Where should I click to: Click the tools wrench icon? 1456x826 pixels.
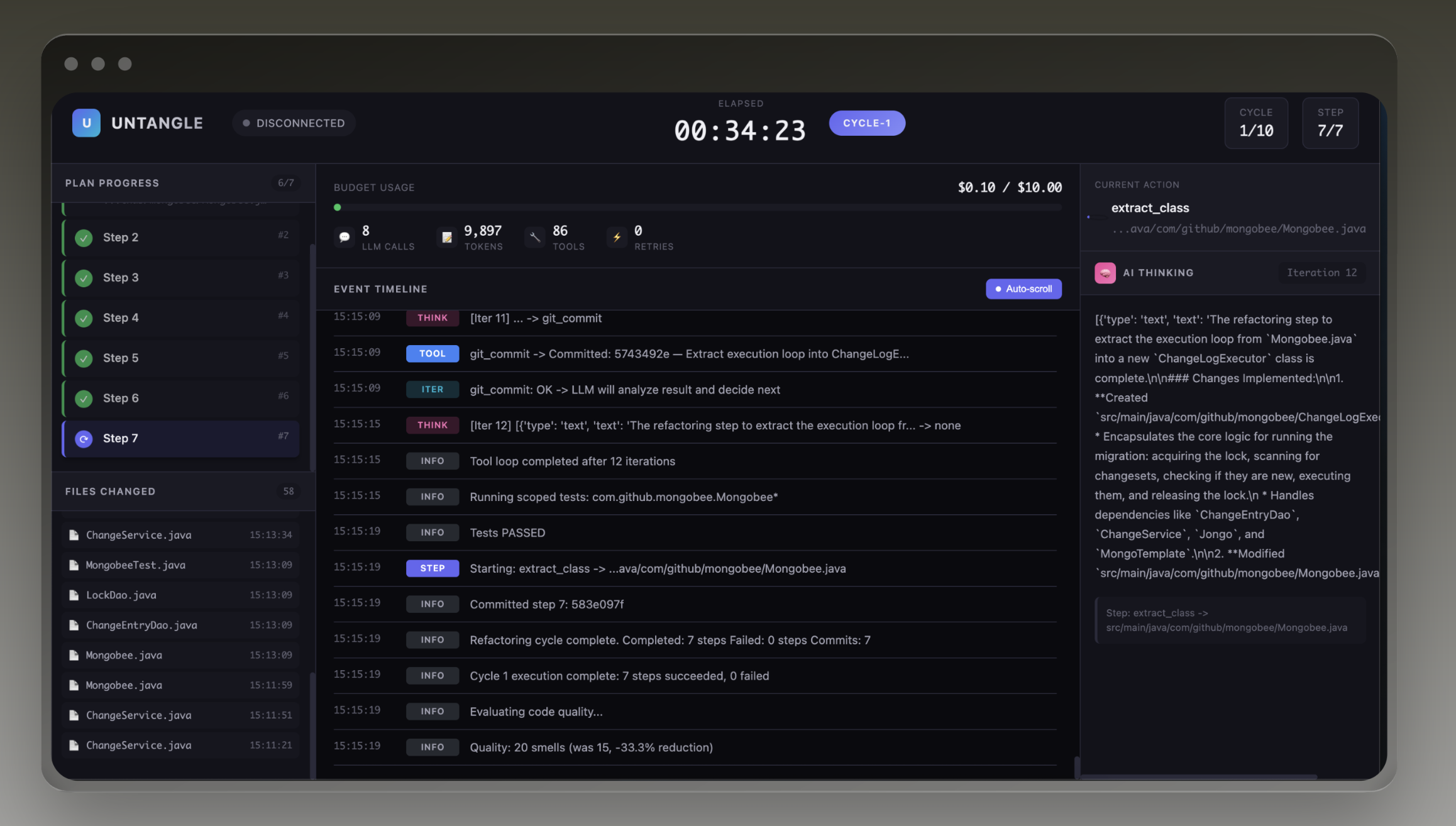point(535,237)
